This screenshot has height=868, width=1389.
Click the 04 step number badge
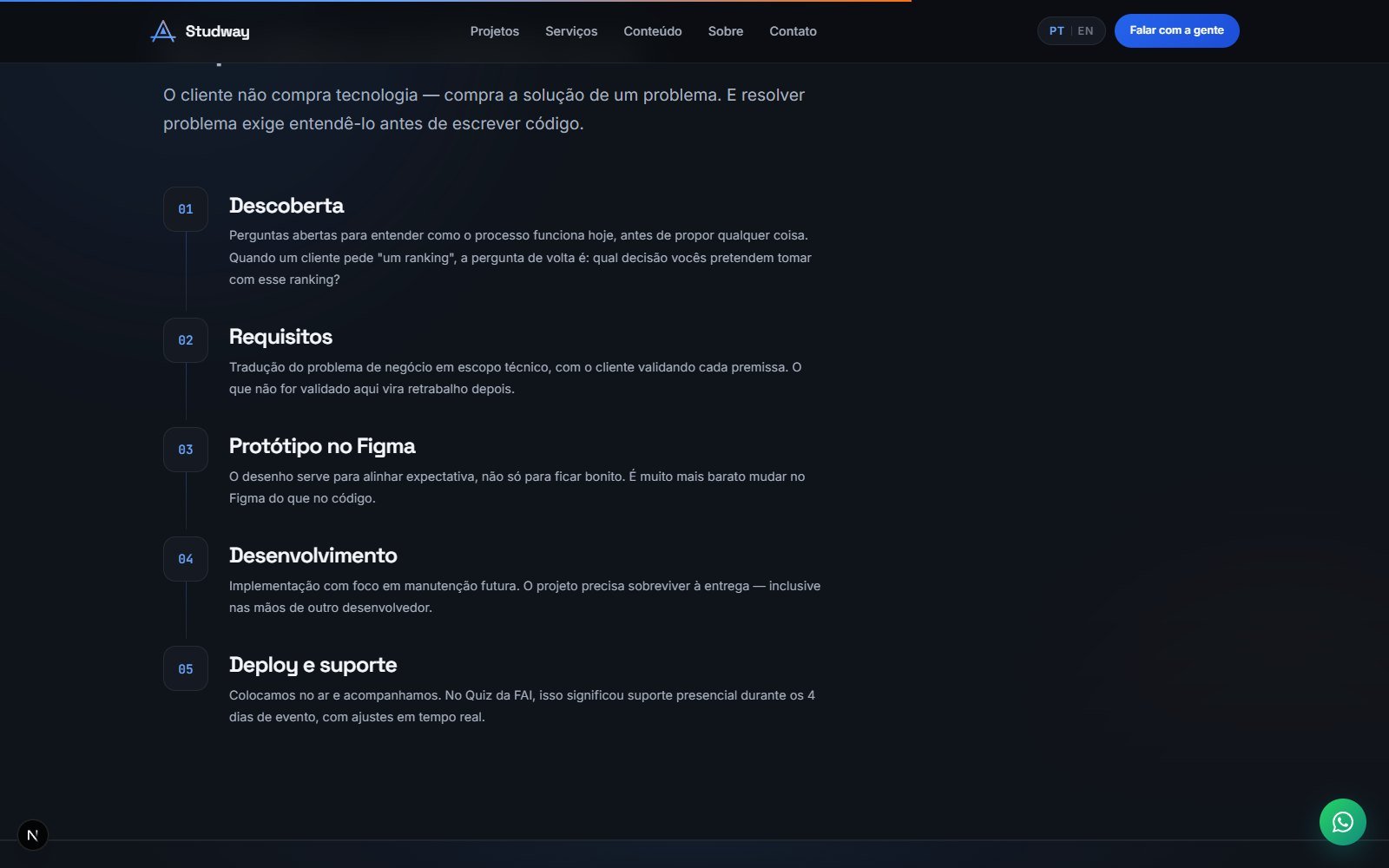[x=186, y=559]
